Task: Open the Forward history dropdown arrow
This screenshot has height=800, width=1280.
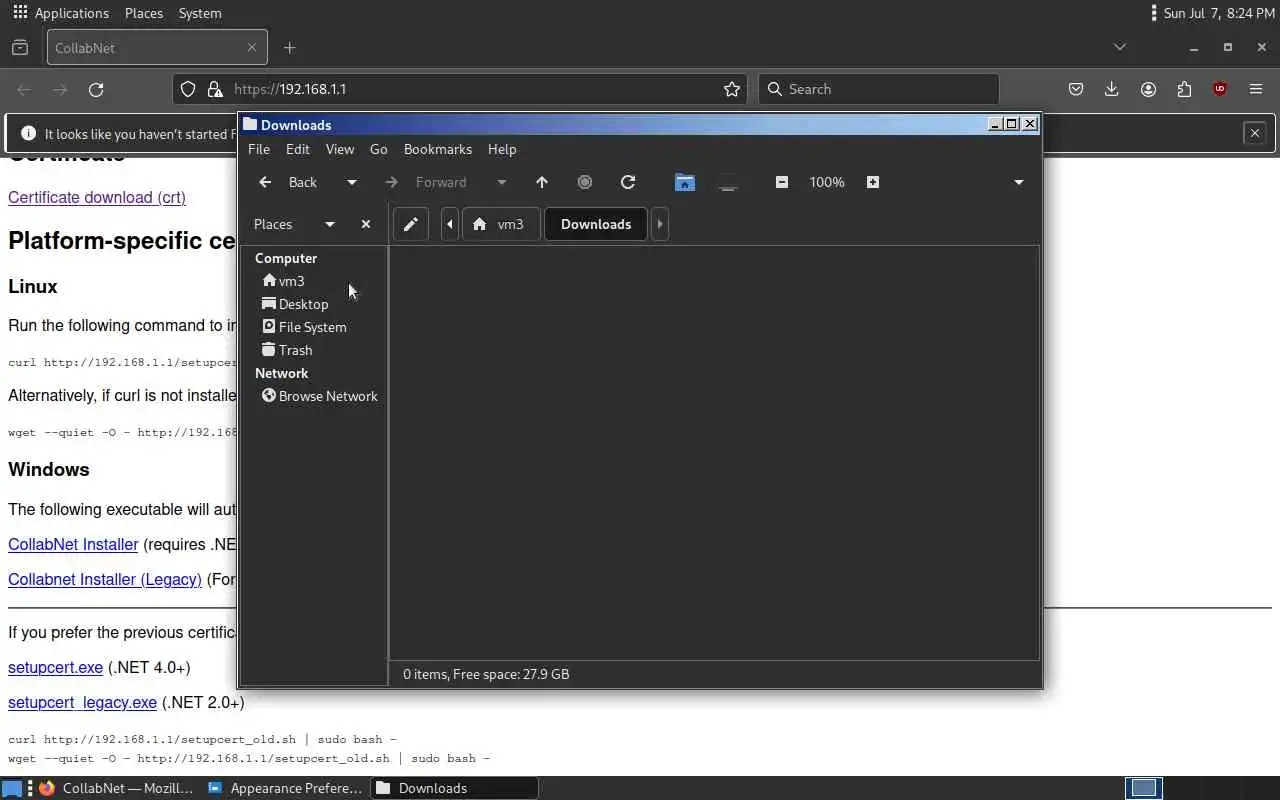Action: (x=502, y=182)
